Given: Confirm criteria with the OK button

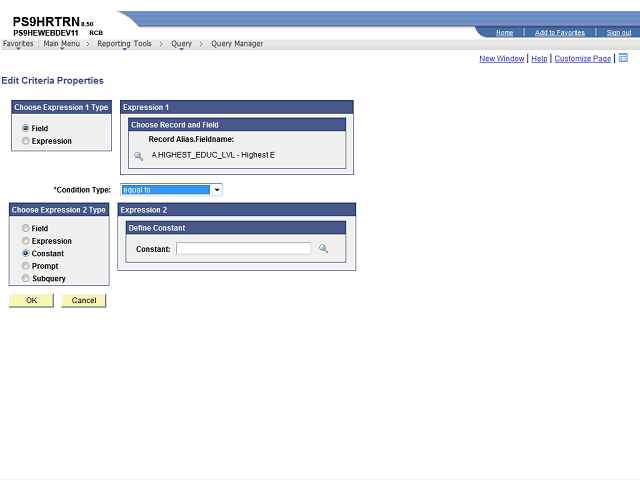Looking at the screenshot, I should click(x=31, y=300).
